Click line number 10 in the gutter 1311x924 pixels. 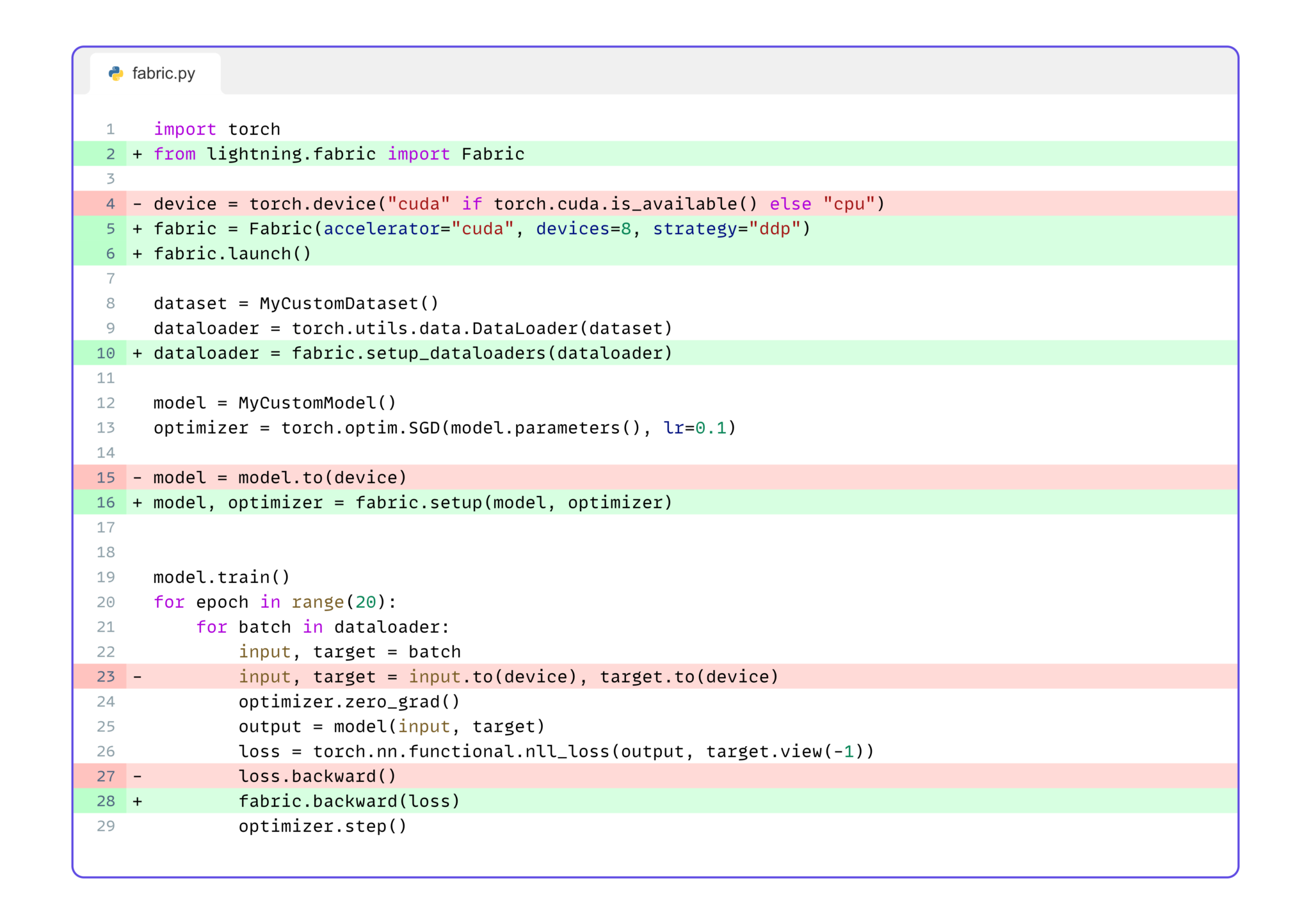tap(106, 353)
